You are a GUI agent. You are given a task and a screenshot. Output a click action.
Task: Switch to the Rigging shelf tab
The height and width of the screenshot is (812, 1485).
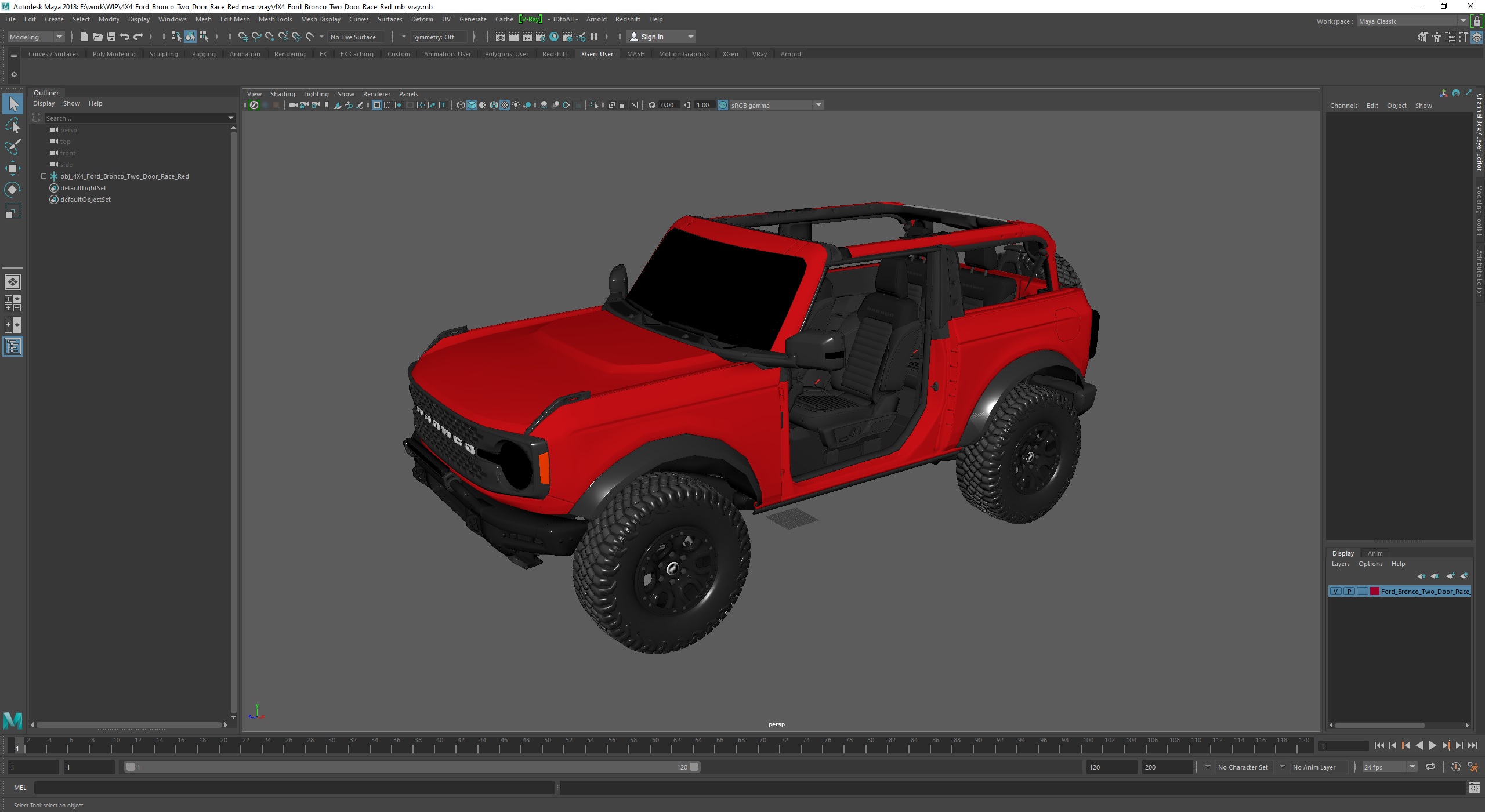204,54
